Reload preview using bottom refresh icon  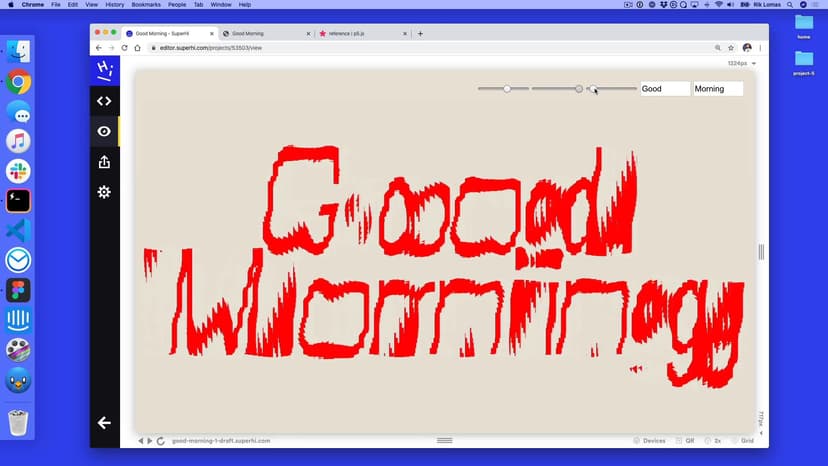tap(161, 441)
